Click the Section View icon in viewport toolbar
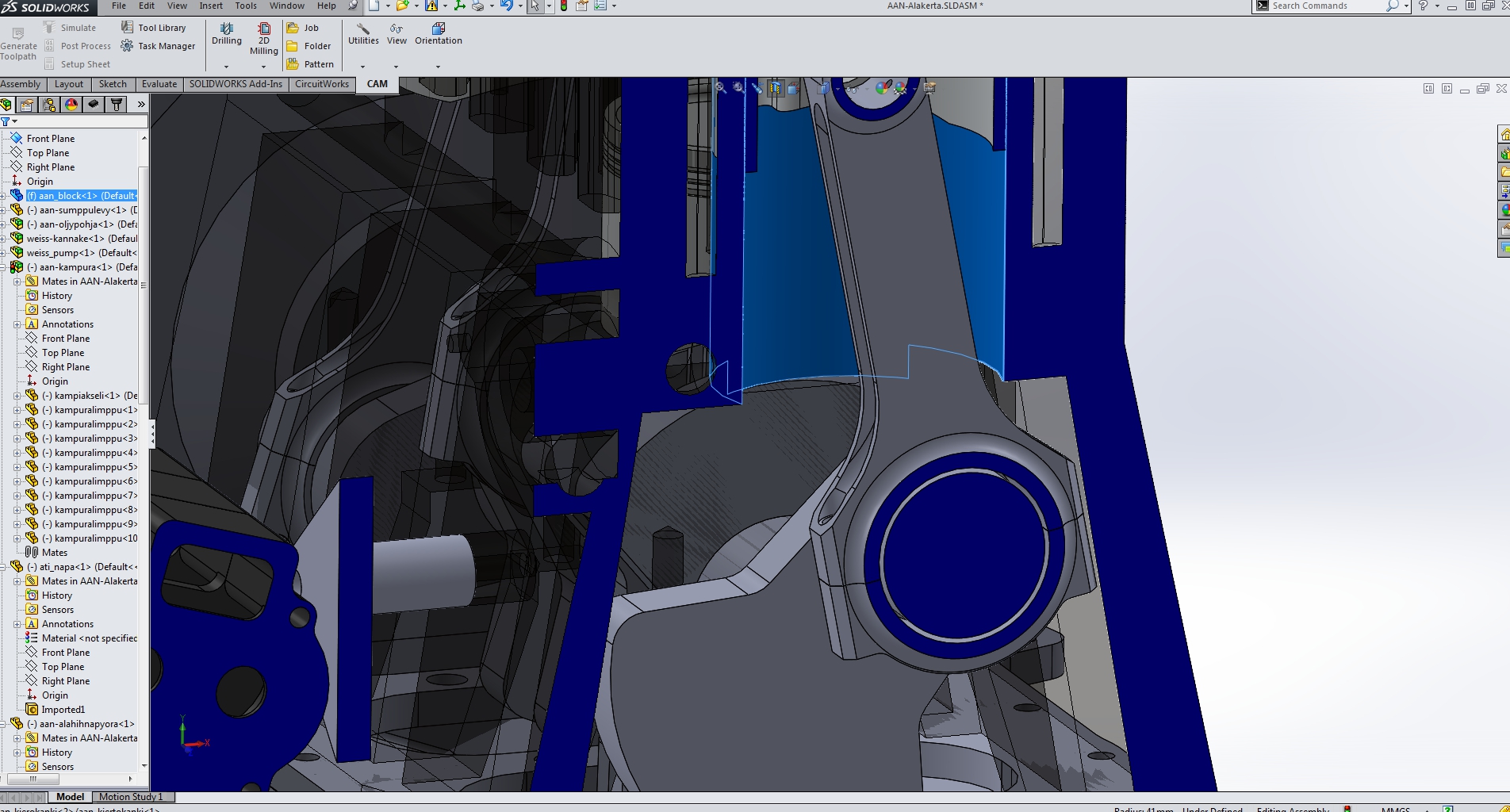Viewport: 1510px width, 812px height. [775, 88]
